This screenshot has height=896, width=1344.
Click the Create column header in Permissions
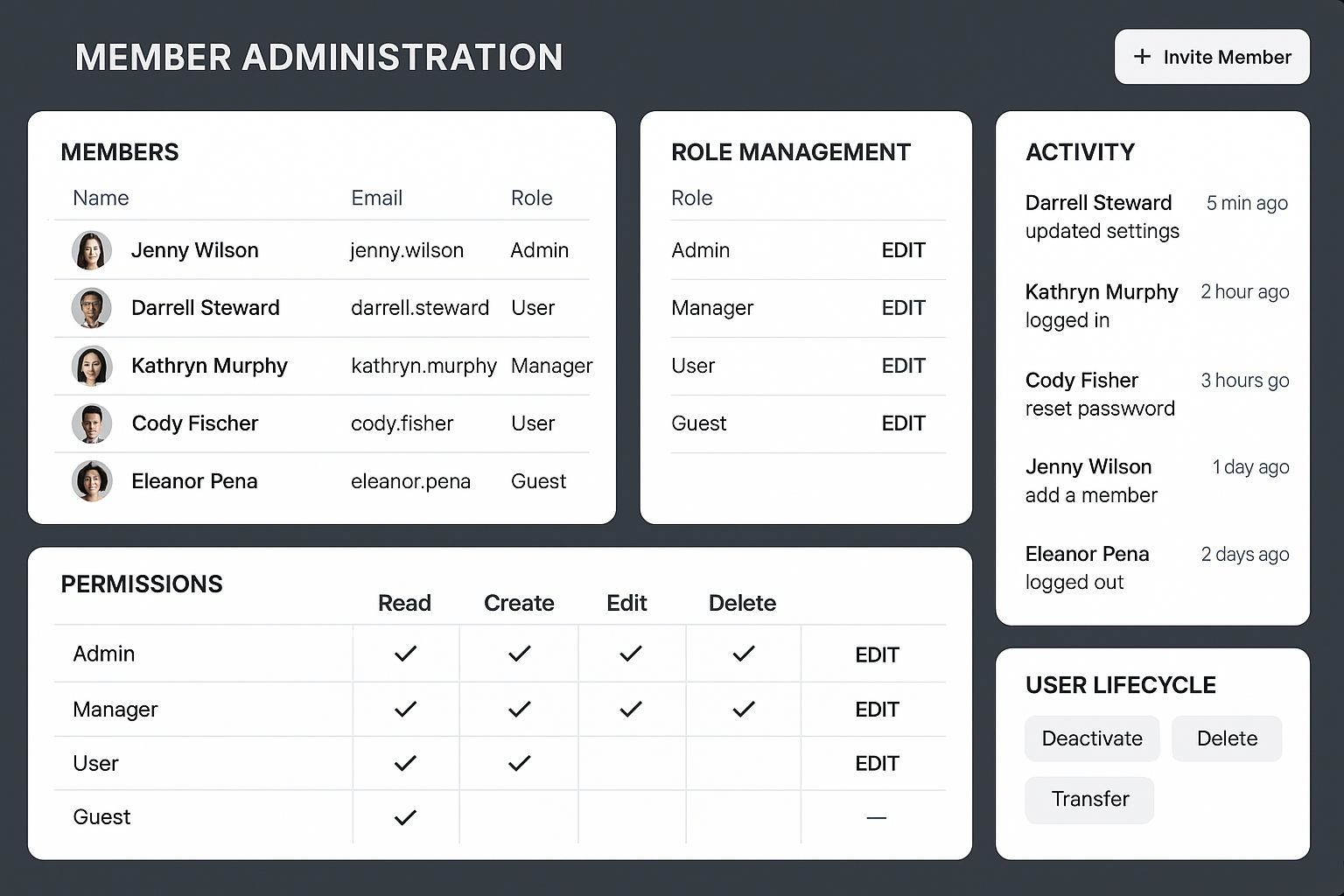point(519,603)
